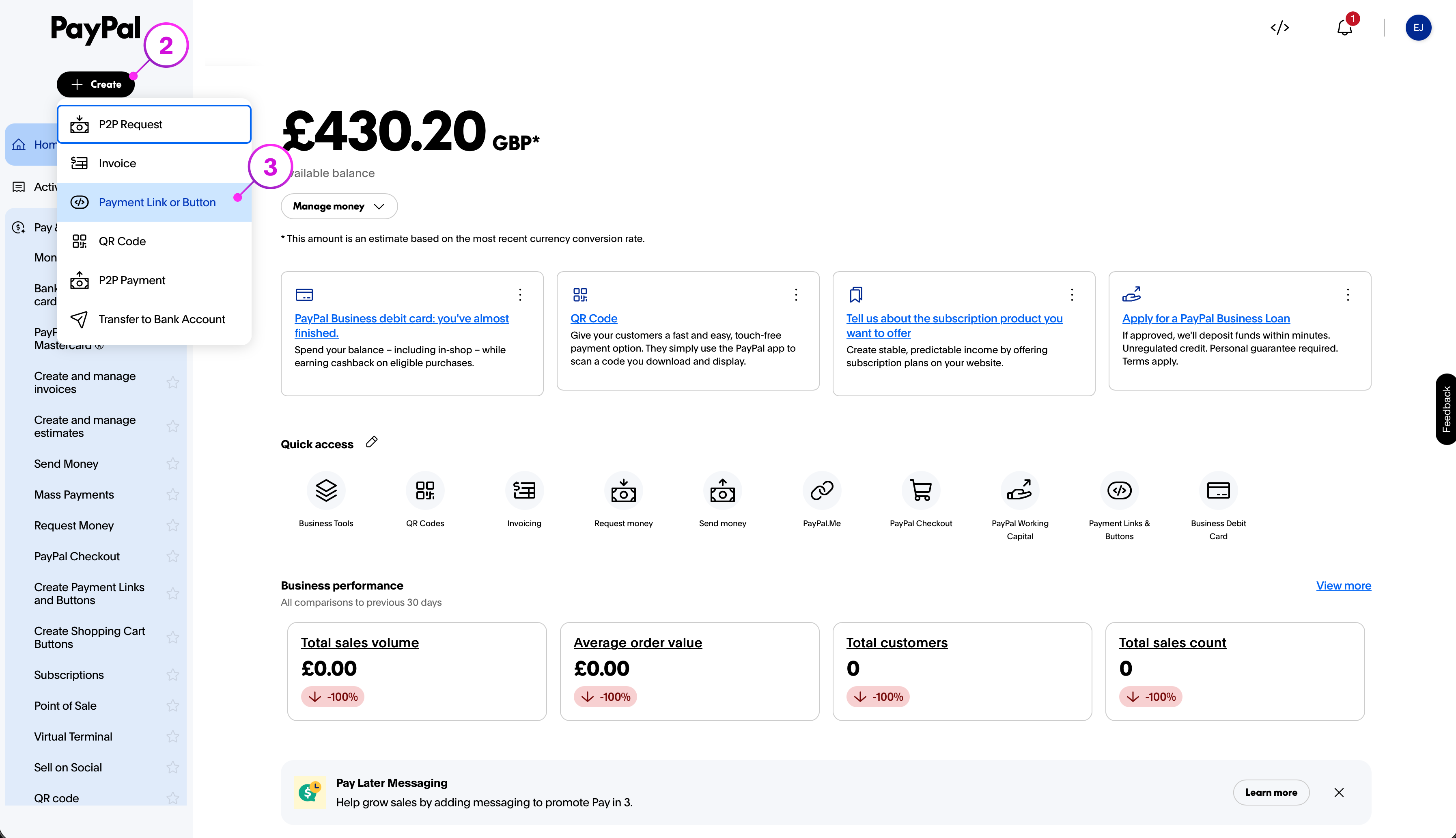The image size is (1456, 838).
Task: Click the Home sidebar icon
Action: 19,145
